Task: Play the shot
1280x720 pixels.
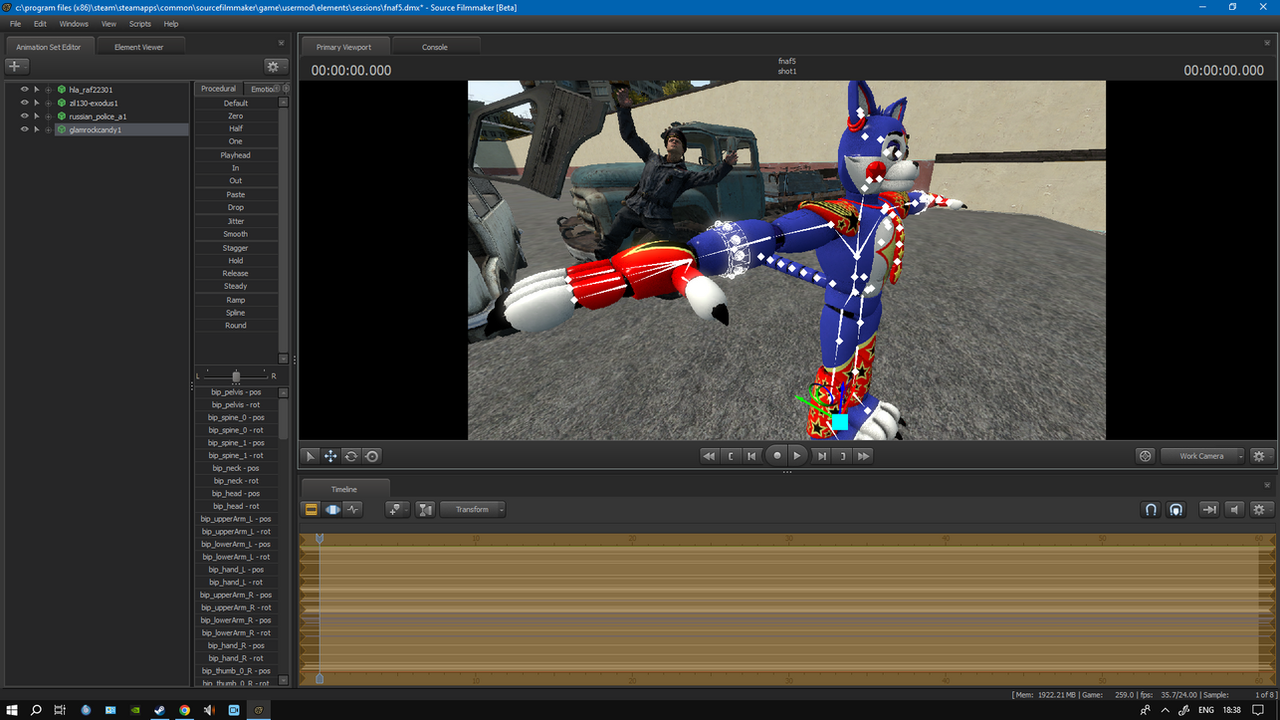Action: click(x=797, y=456)
